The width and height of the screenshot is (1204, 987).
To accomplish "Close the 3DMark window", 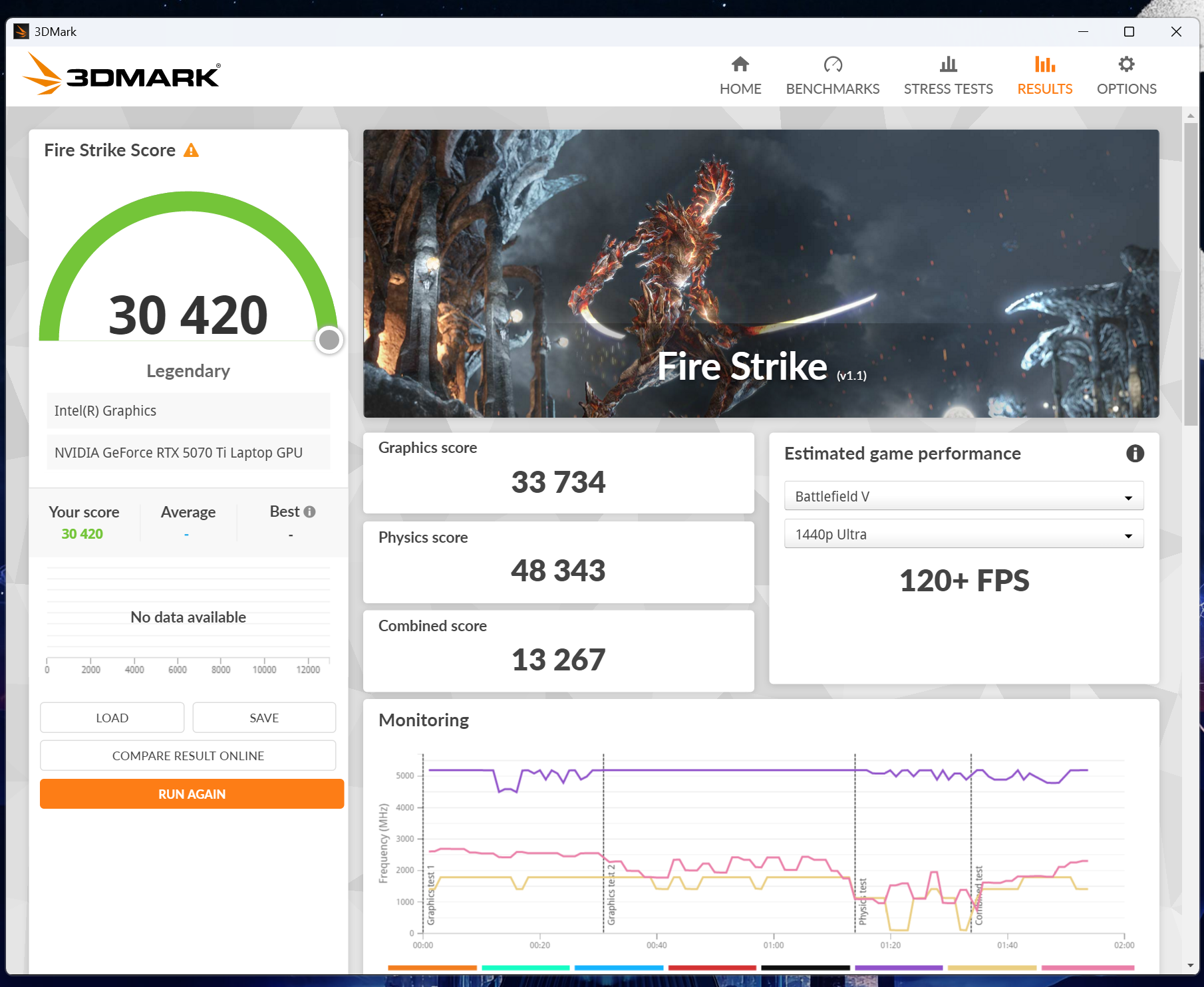I will coord(1176,31).
